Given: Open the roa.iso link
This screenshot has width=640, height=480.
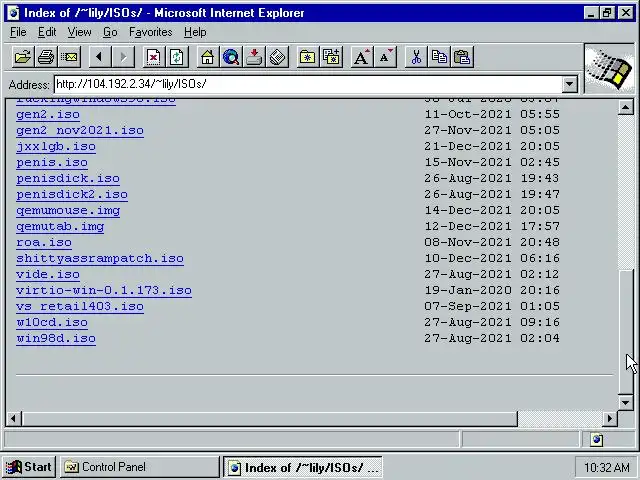Looking at the screenshot, I should click(x=44, y=242).
